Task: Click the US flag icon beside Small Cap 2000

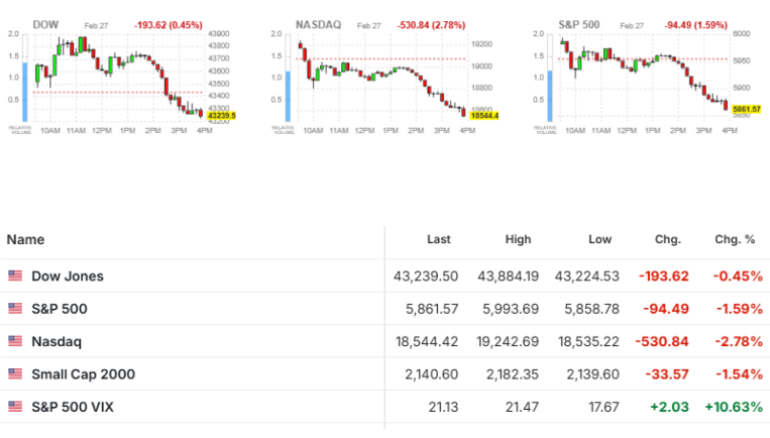Action: (15, 374)
